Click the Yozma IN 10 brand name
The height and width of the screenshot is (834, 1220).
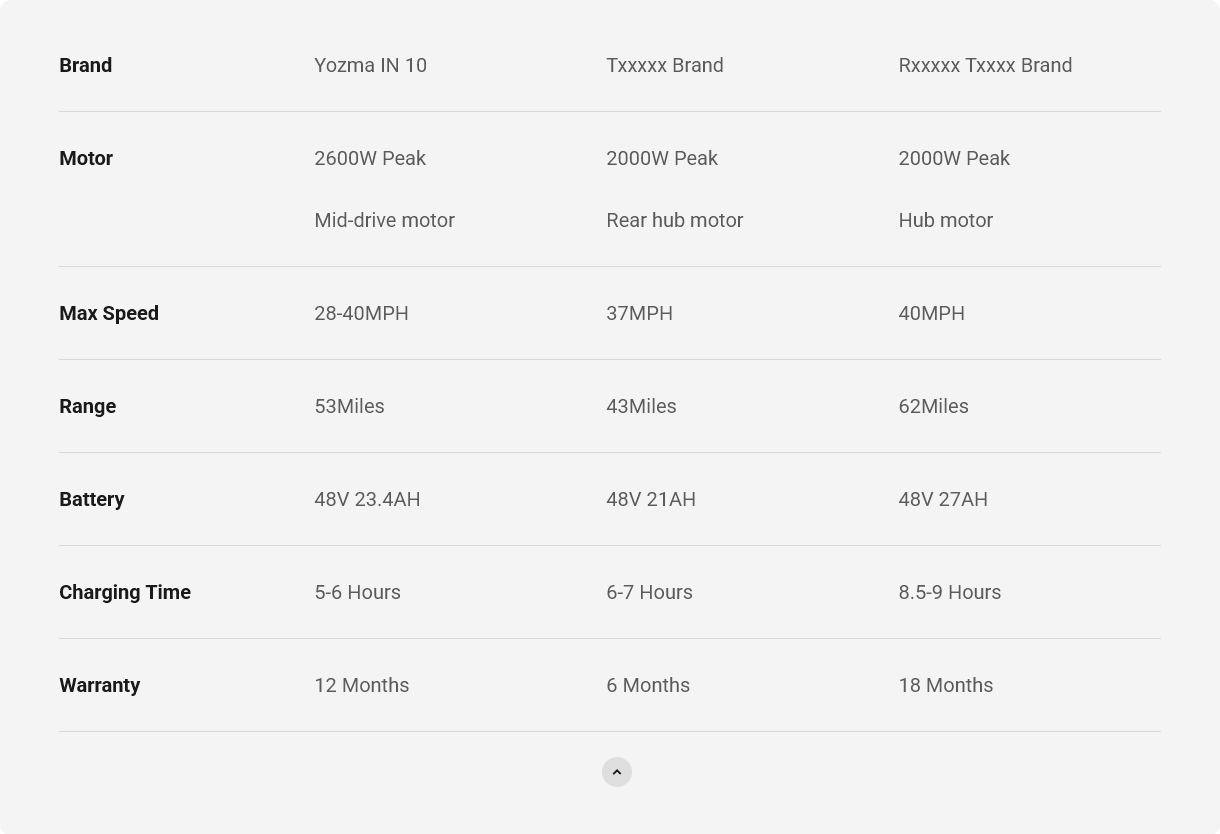370,65
